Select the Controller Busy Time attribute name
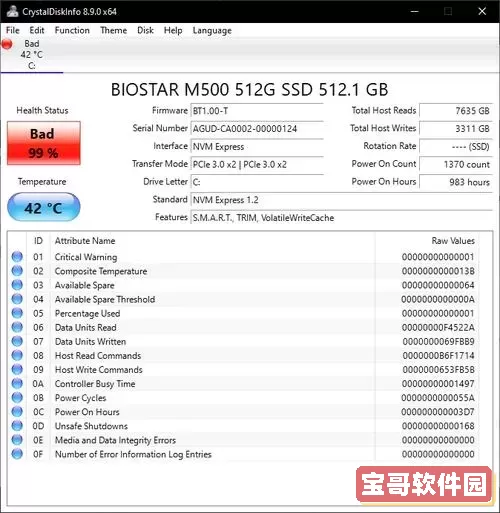Viewport: 500px width, 513px height. coord(95,384)
